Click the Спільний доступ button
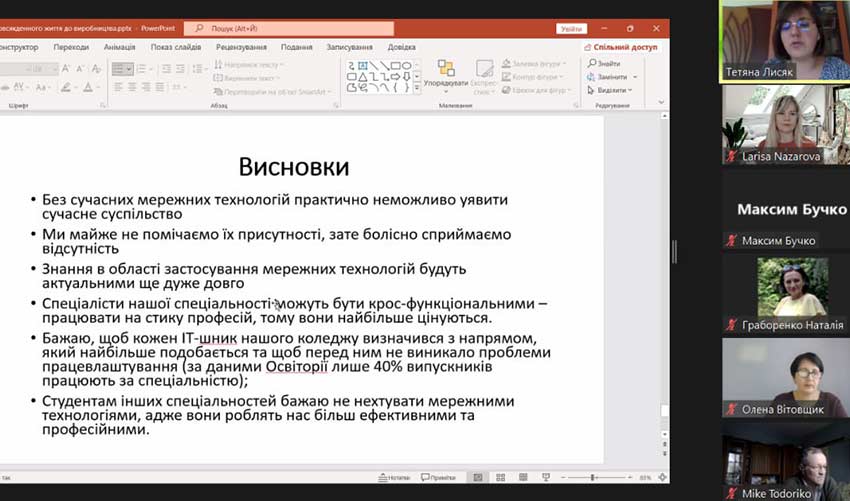The height and width of the screenshot is (501, 850). (622, 46)
